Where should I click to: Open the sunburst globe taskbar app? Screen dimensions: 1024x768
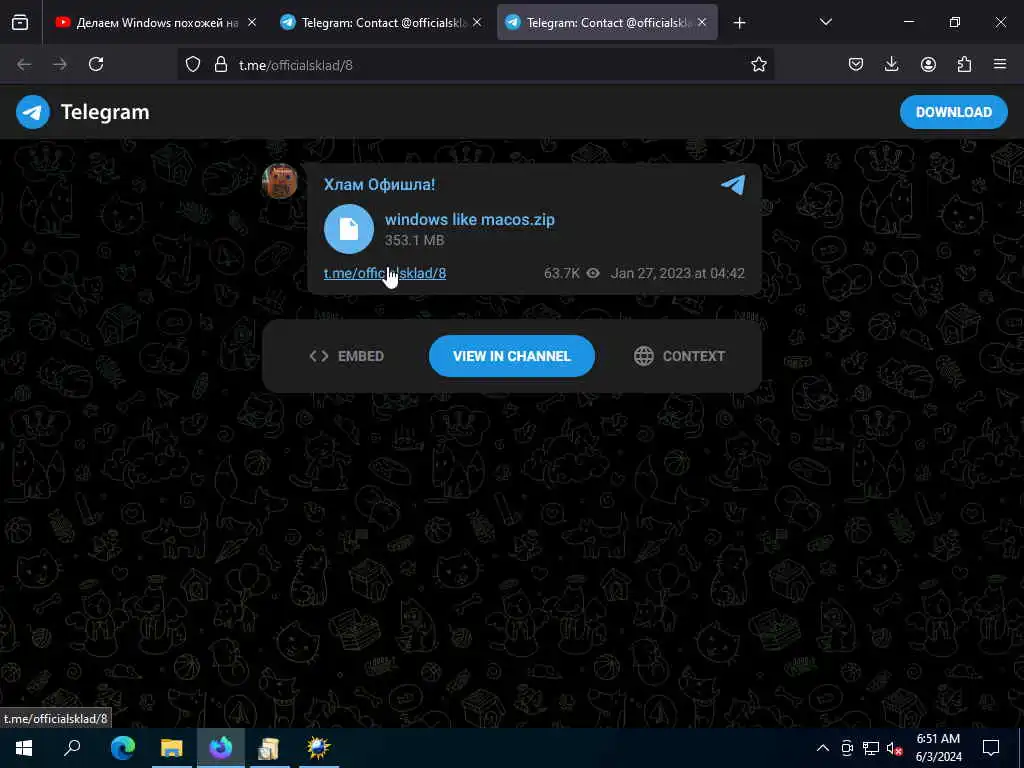318,748
